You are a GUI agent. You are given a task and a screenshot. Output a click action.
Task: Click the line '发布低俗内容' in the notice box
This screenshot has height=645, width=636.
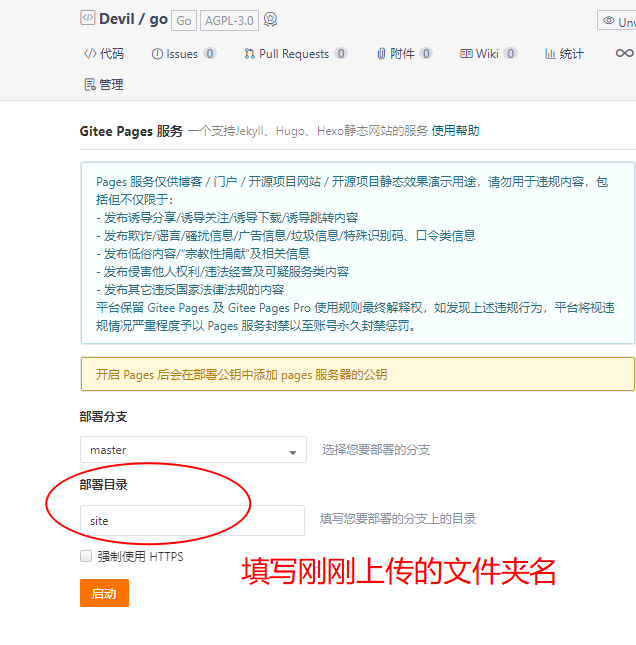point(203,254)
